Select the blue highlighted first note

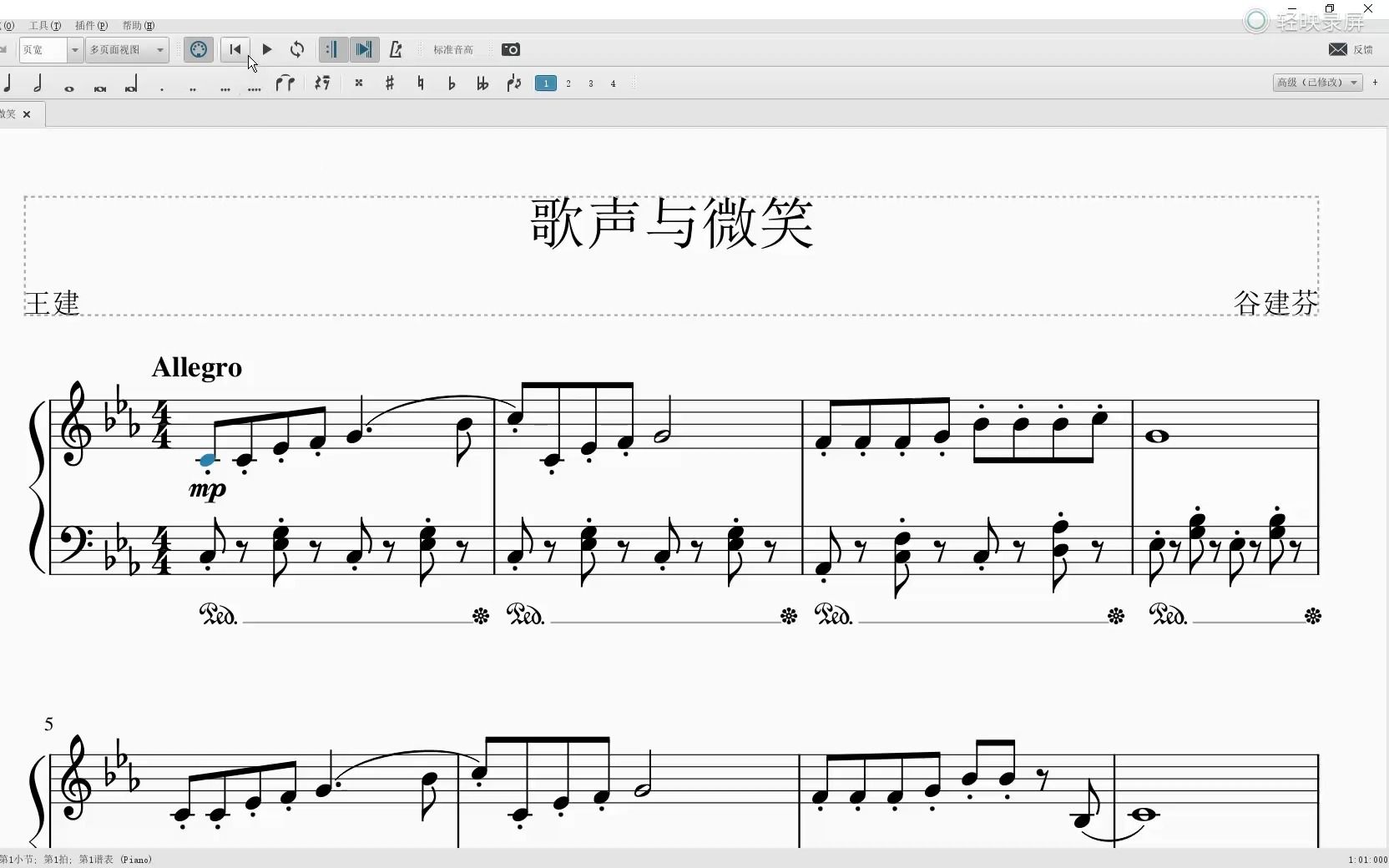207,460
